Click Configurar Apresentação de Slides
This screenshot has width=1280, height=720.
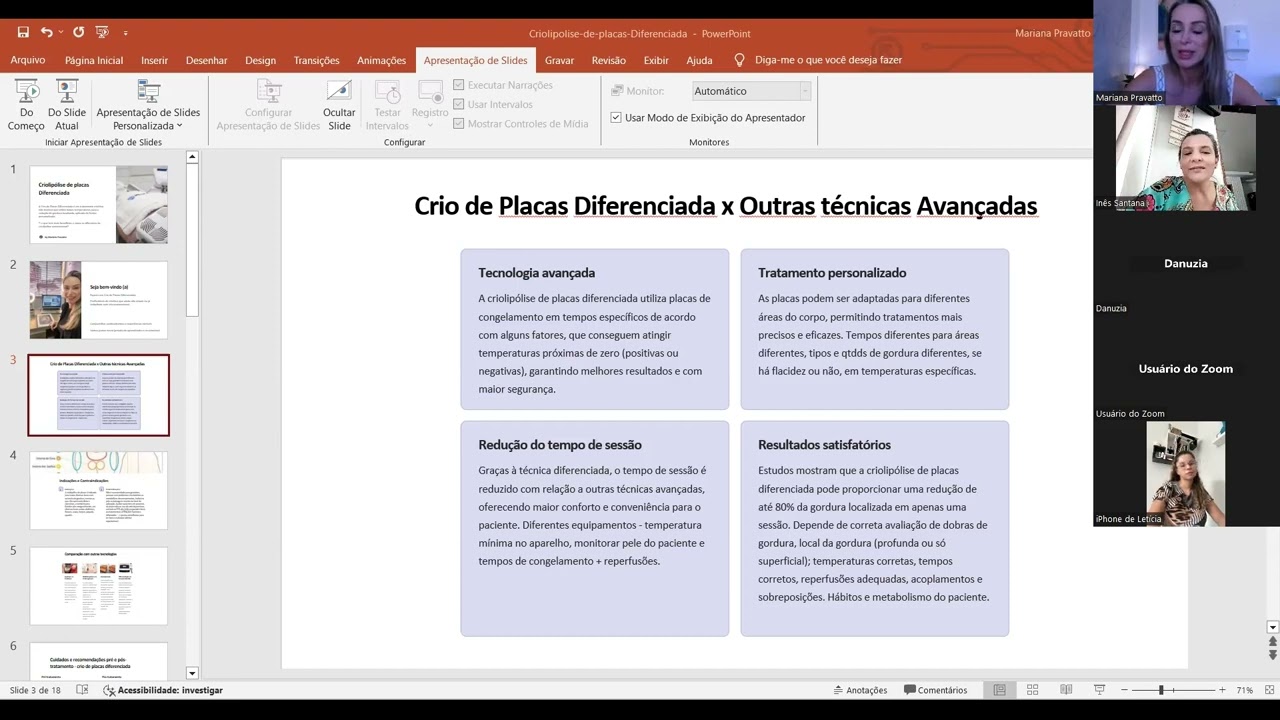click(x=268, y=105)
